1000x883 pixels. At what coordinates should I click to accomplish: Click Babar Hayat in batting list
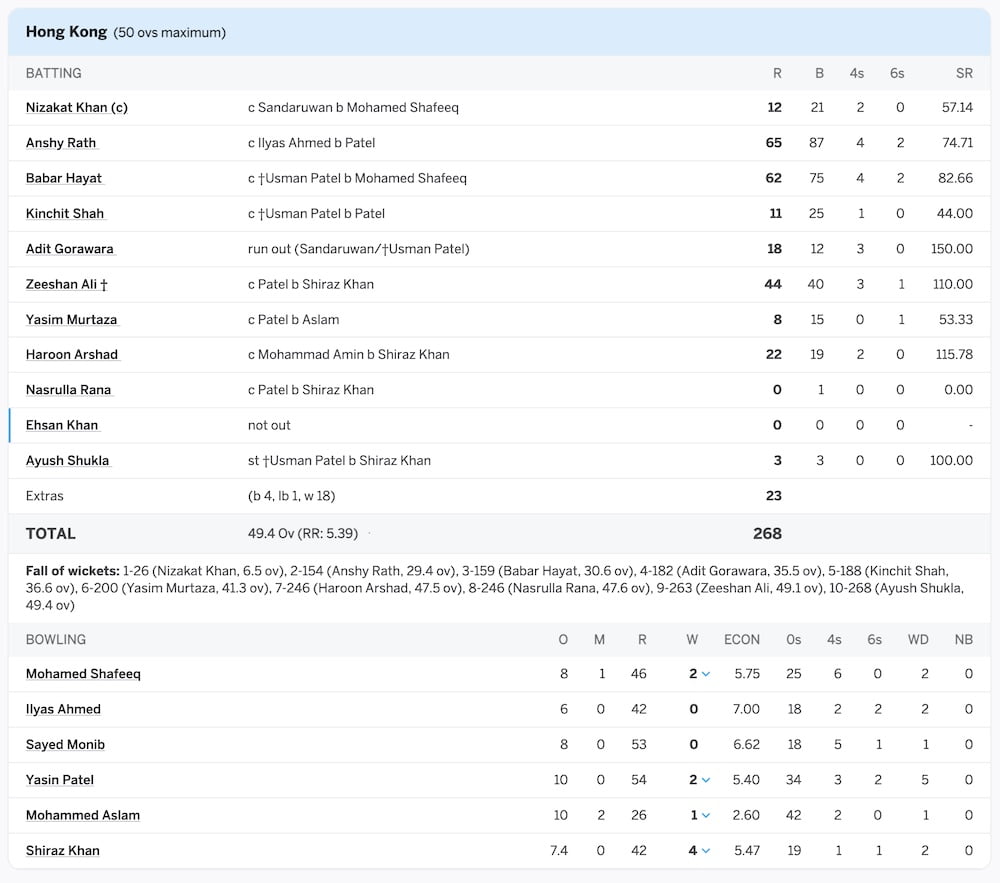coord(64,178)
